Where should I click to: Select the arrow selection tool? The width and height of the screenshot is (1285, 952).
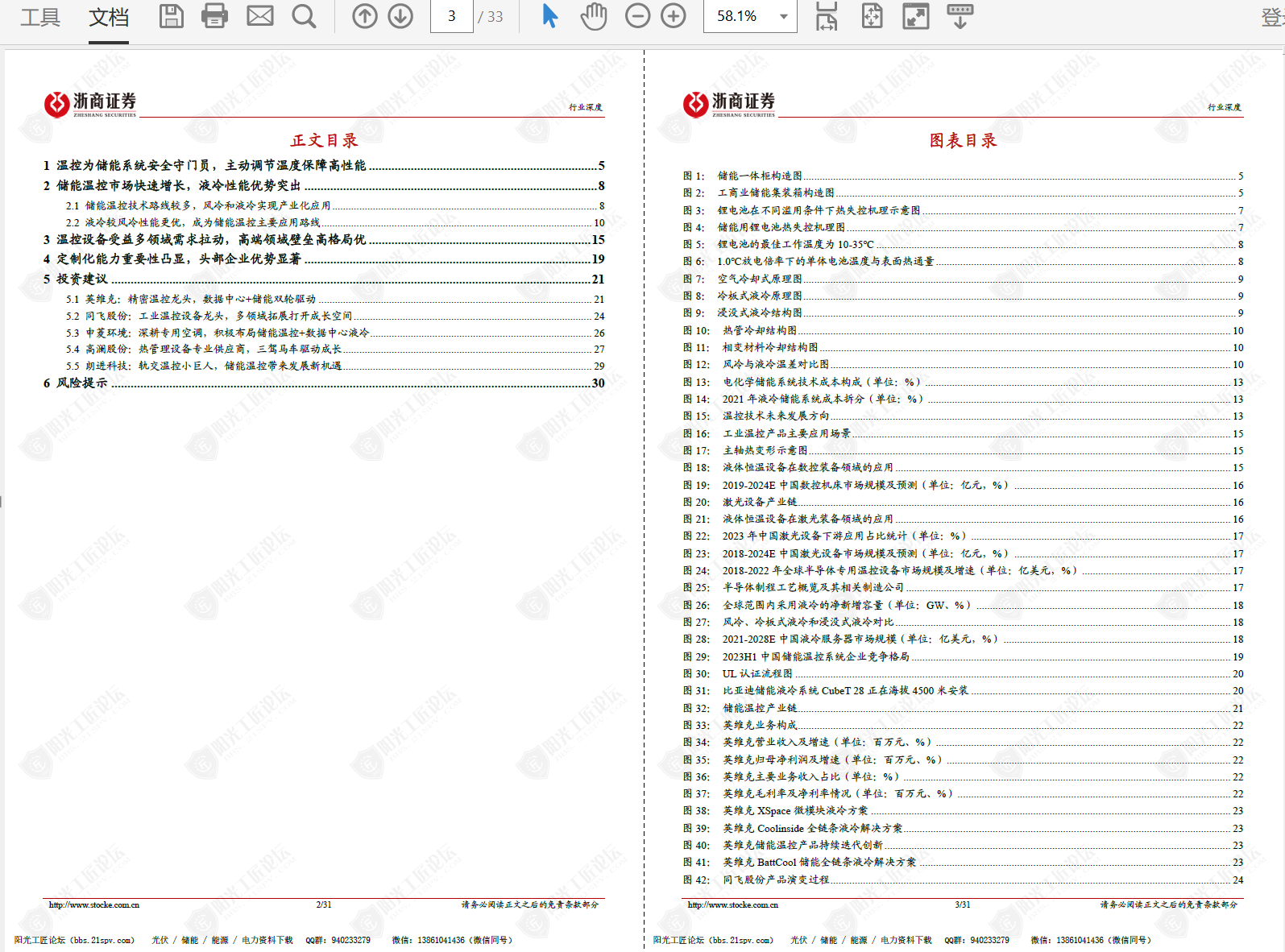(550, 16)
